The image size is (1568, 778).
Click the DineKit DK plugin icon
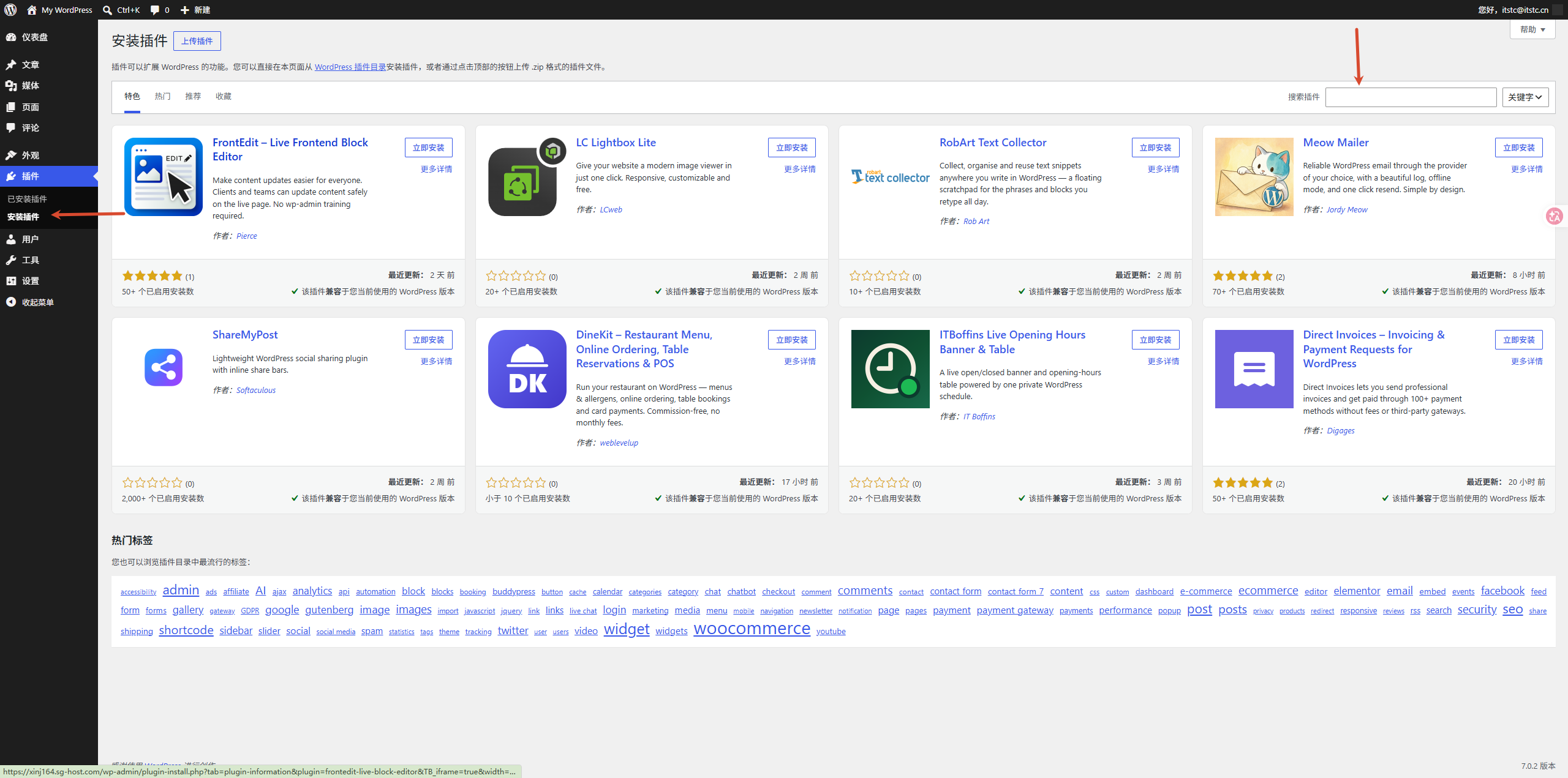527,369
